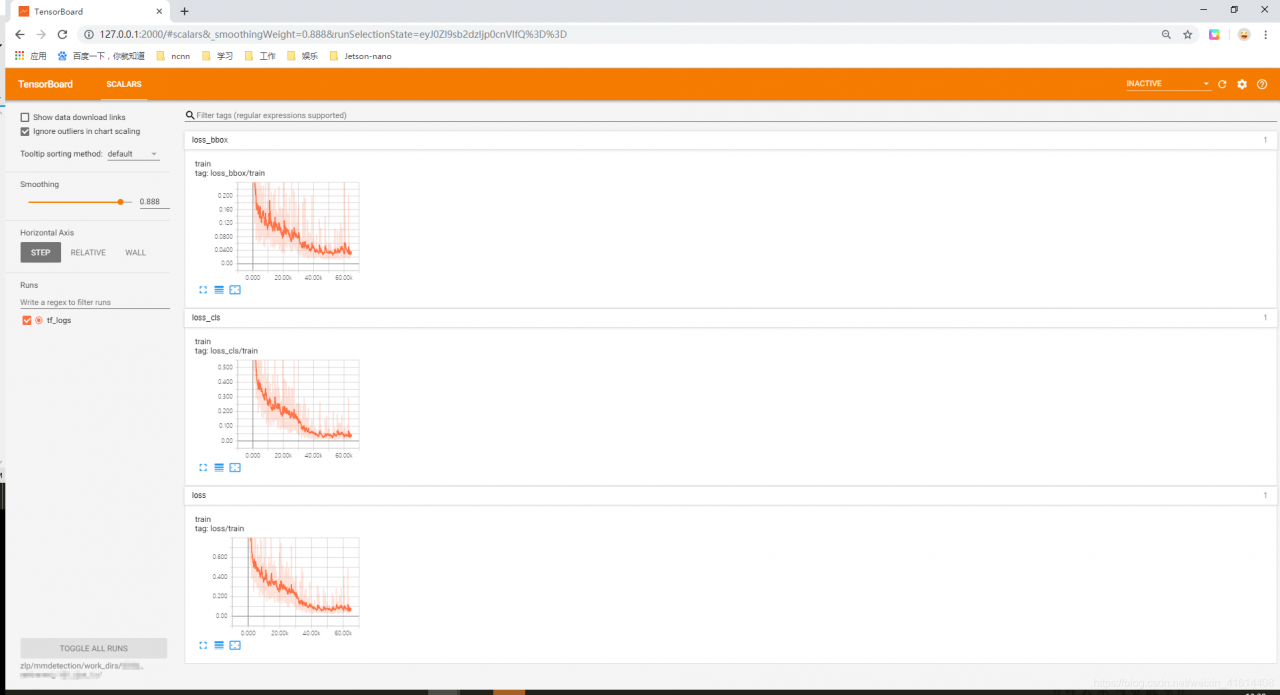This screenshot has width=1280, height=695.
Task: Open the ncnn bookmark folder
Action: click(173, 56)
